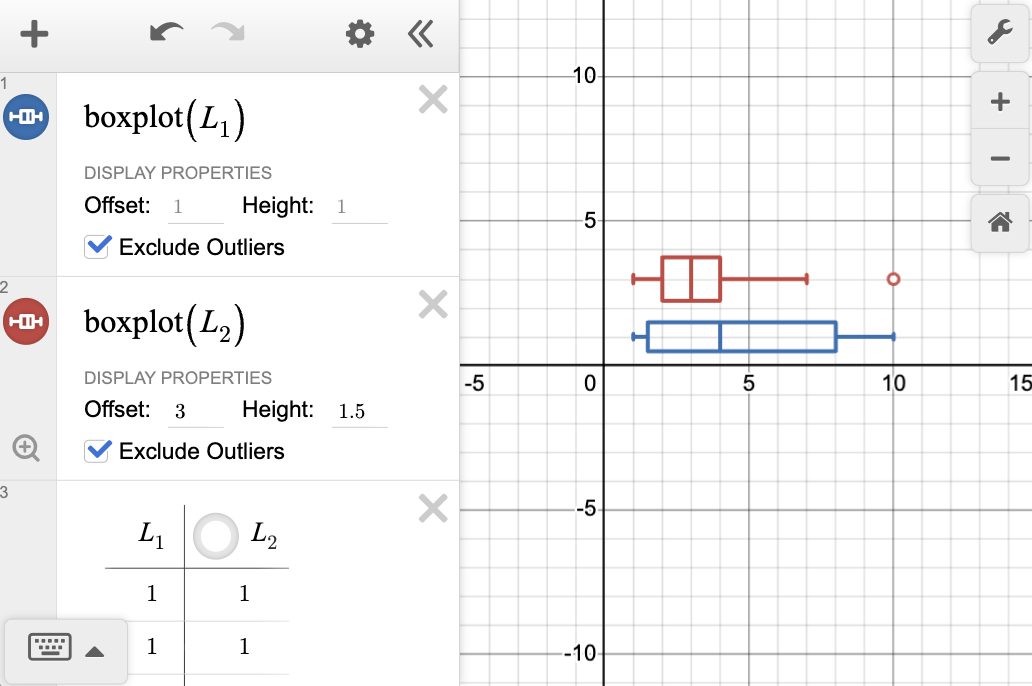Zoom out on the graph
Image resolution: width=1032 pixels, height=686 pixels.
coord(999,158)
